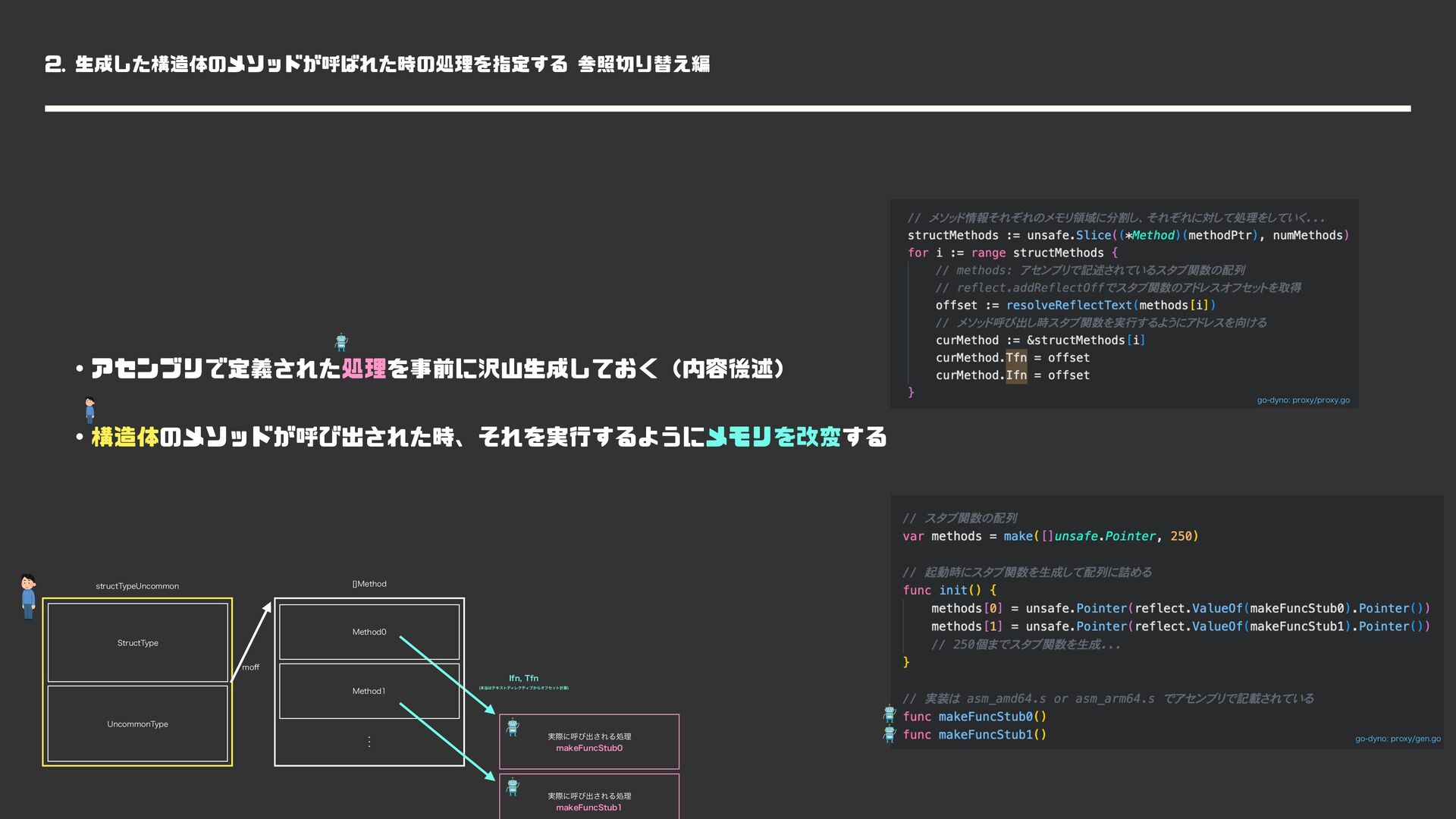Click the robot icon inside makeFuncStub0 box
The image size is (1456, 819).
(513, 727)
